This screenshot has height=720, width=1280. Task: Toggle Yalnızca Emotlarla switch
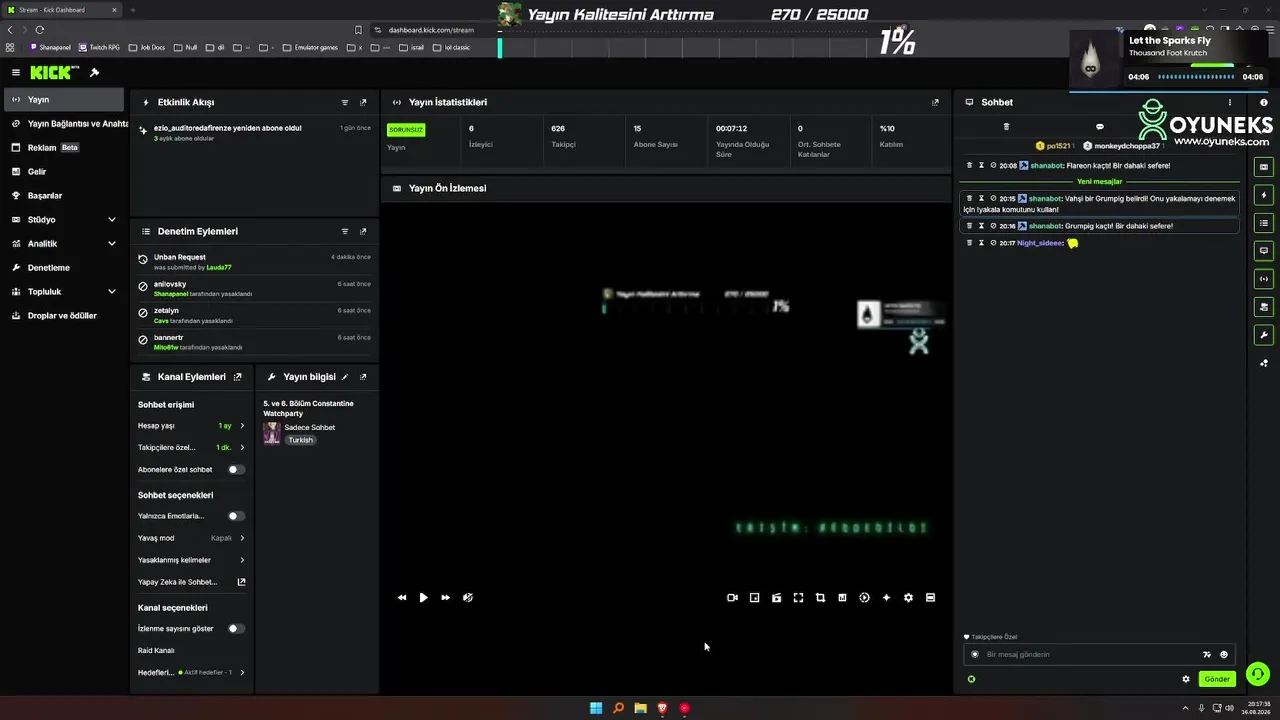[235, 516]
